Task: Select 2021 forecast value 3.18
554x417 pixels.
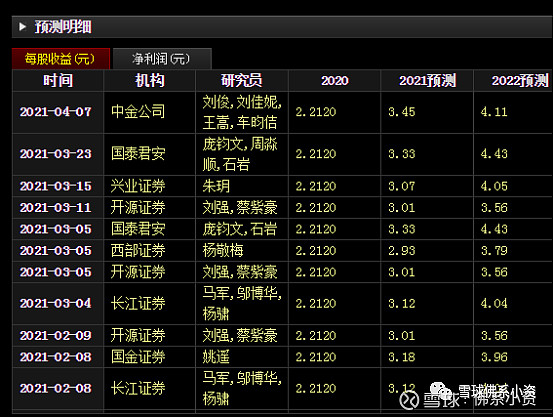Action: click(401, 357)
